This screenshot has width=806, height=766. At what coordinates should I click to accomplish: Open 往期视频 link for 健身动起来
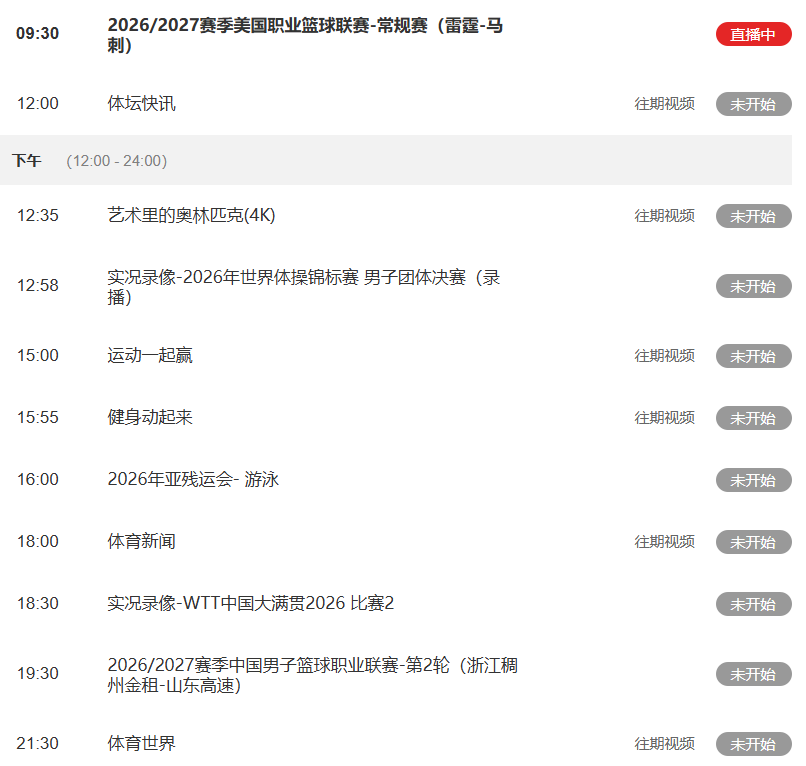tap(665, 417)
